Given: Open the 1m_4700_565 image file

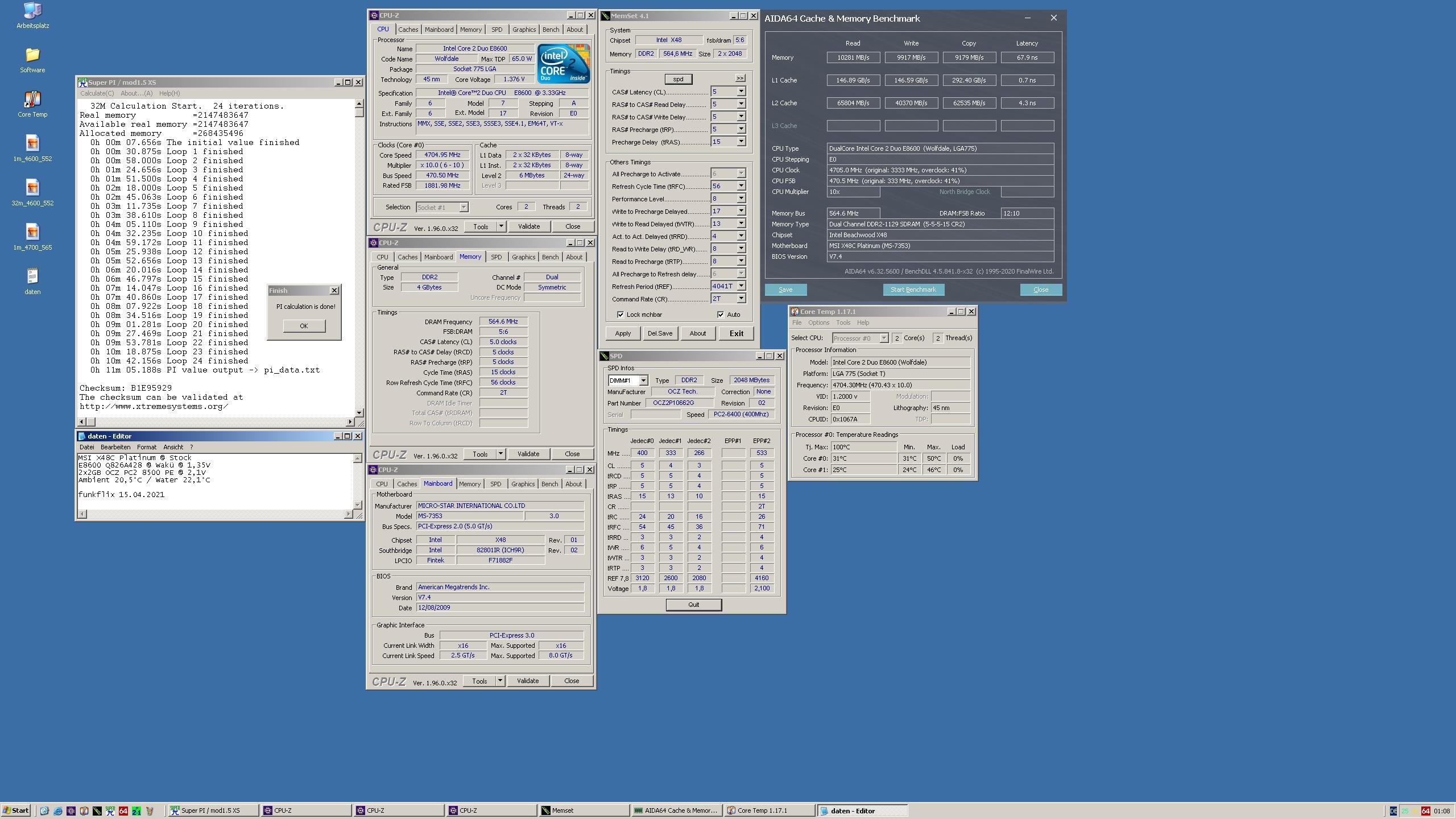Looking at the screenshot, I should pyautogui.click(x=32, y=237).
